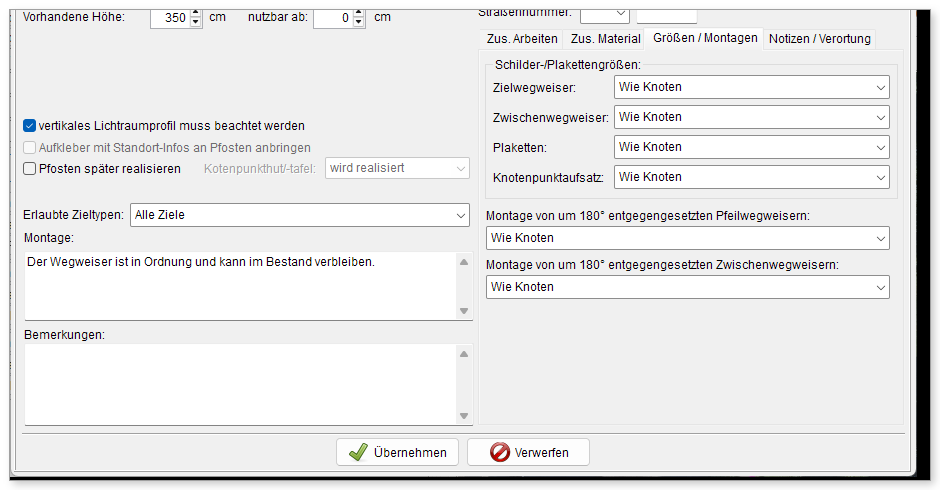940x490 pixels.
Task: Click Montage text area scroll up arrow
Action: pos(464,262)
